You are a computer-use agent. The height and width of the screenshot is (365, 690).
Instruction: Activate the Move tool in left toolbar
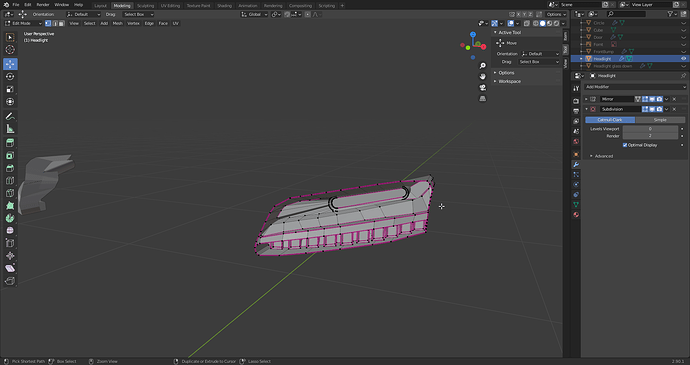point(10,64)
